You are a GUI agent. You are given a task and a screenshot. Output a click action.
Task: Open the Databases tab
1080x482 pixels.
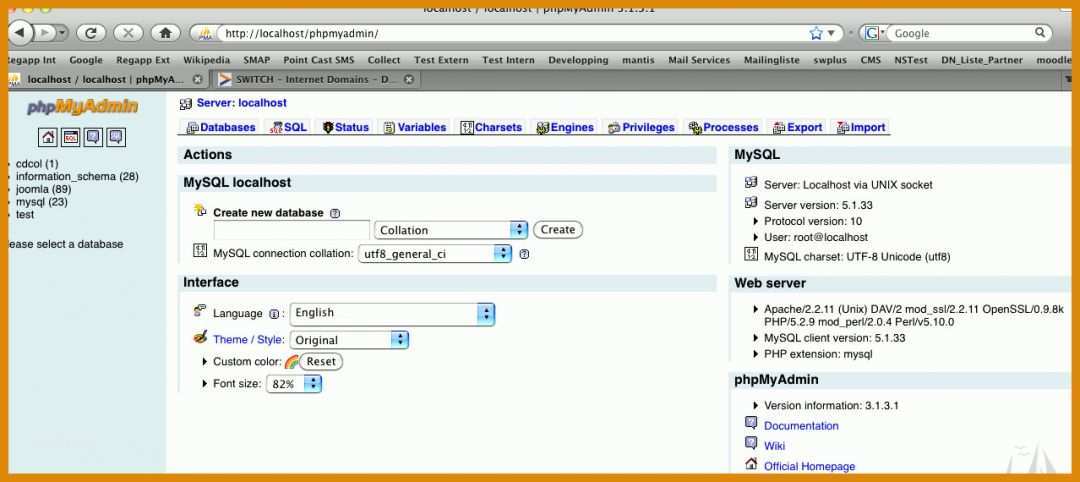click(x=220, y=127)
